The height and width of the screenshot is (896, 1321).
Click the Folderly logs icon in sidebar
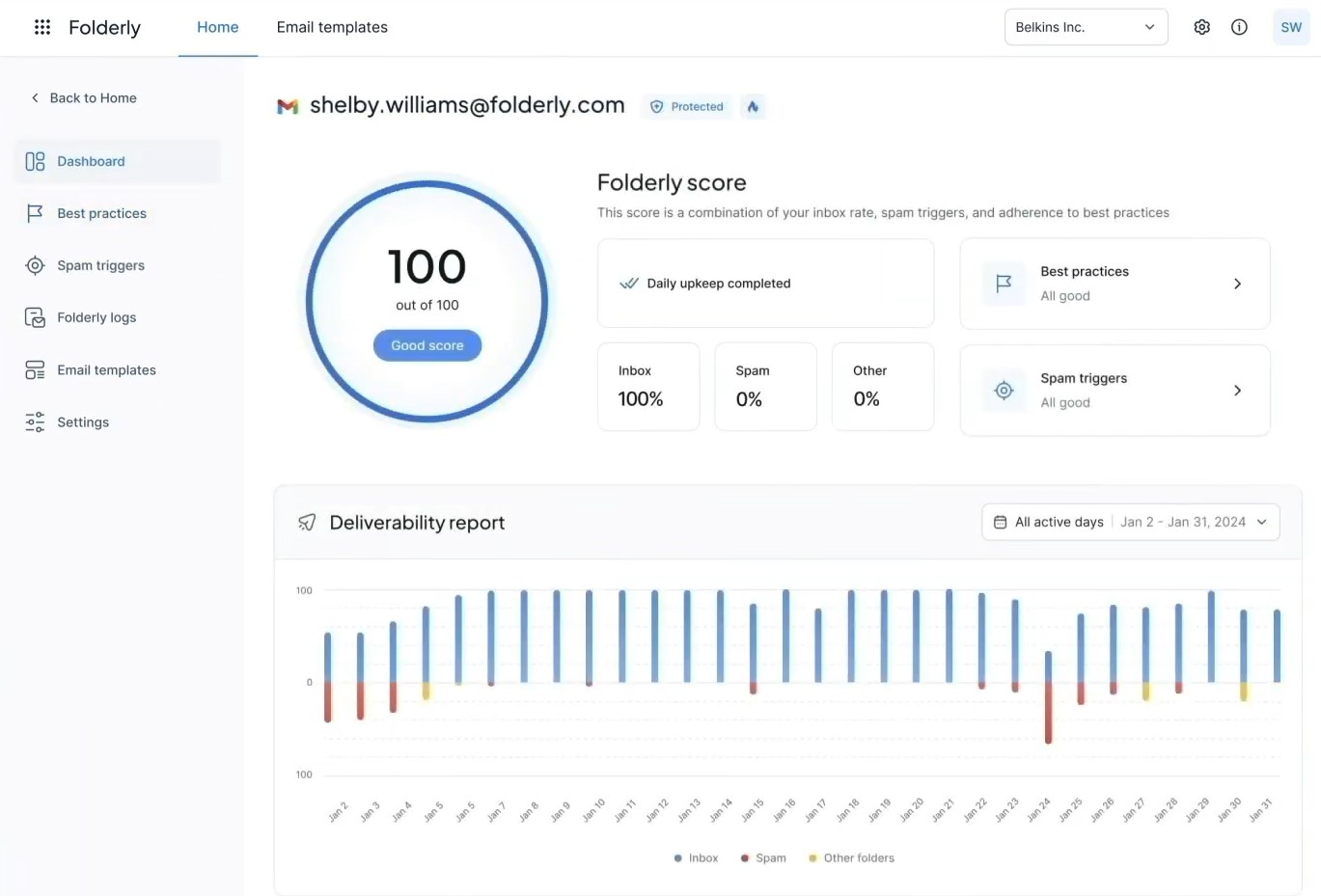tap(35, 317)
